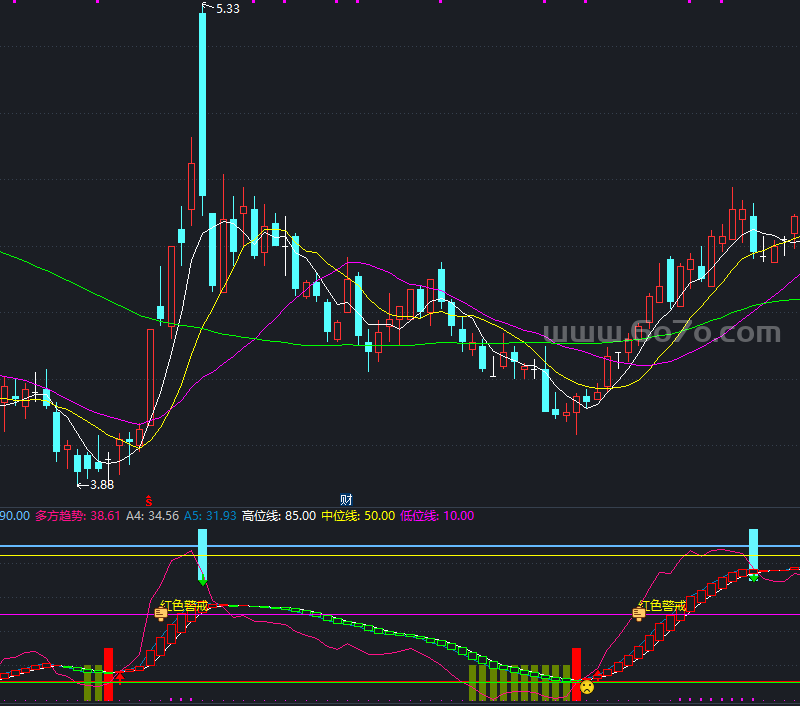The height and width of the screenshot is (706, 800).
Task: Select the 中位线: 50.00 legend entry
Action: pos(358,516)
